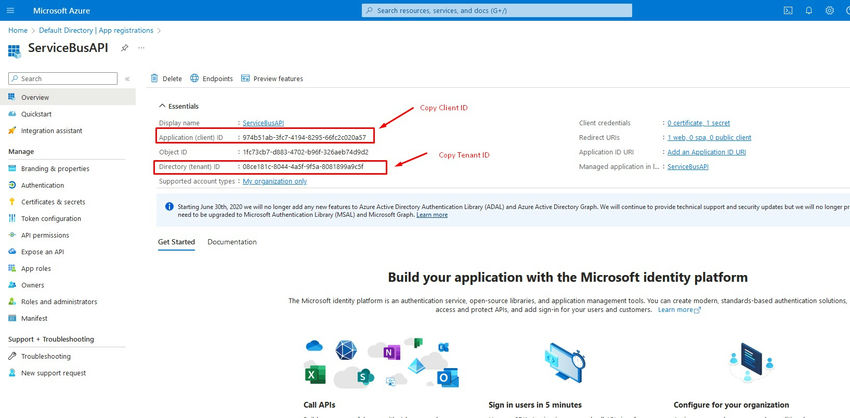
Task: Open the redirect URIs link
Action: 709,138
